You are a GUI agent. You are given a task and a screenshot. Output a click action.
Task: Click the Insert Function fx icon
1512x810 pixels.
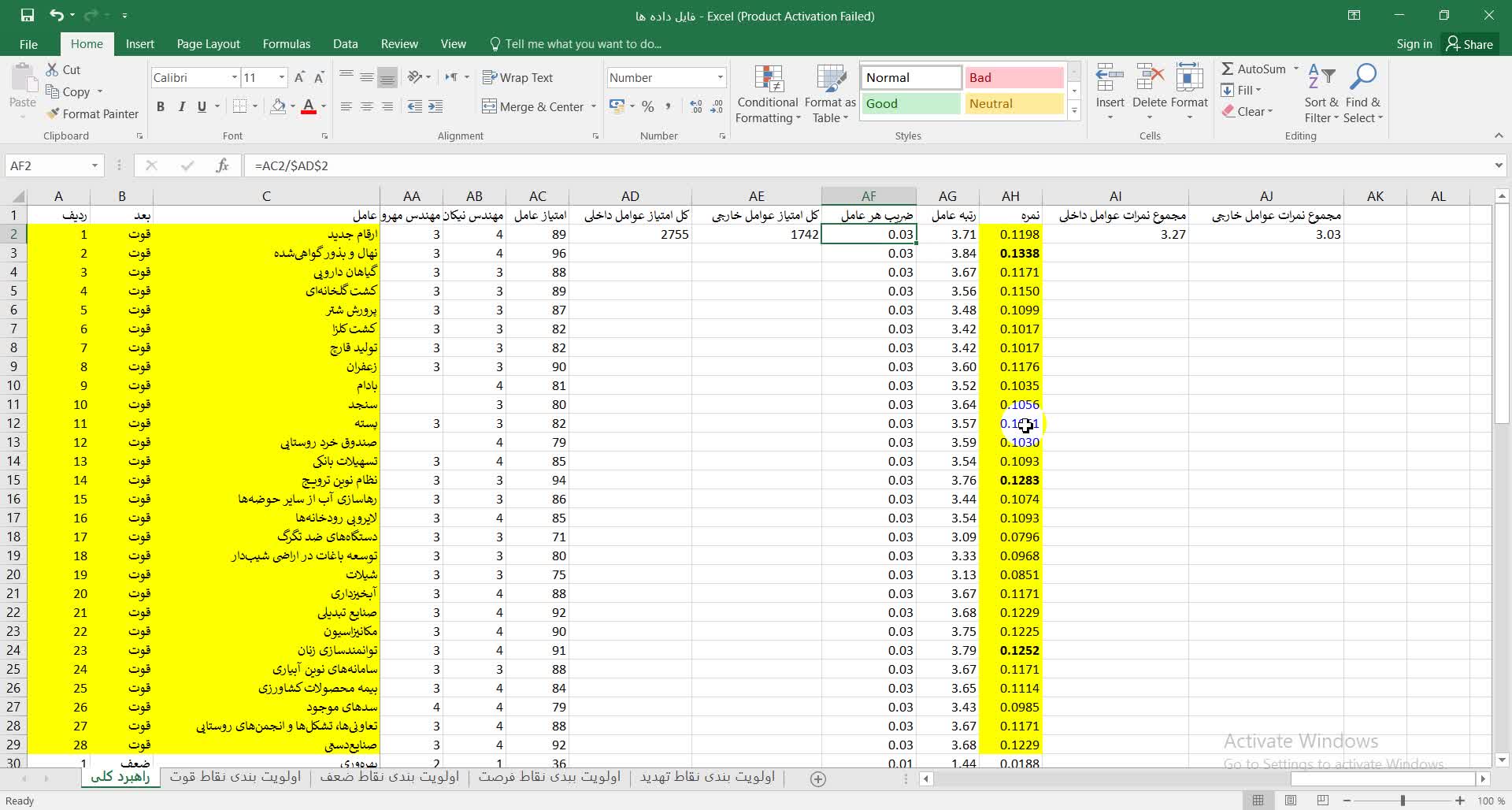[x=223, y=165]
